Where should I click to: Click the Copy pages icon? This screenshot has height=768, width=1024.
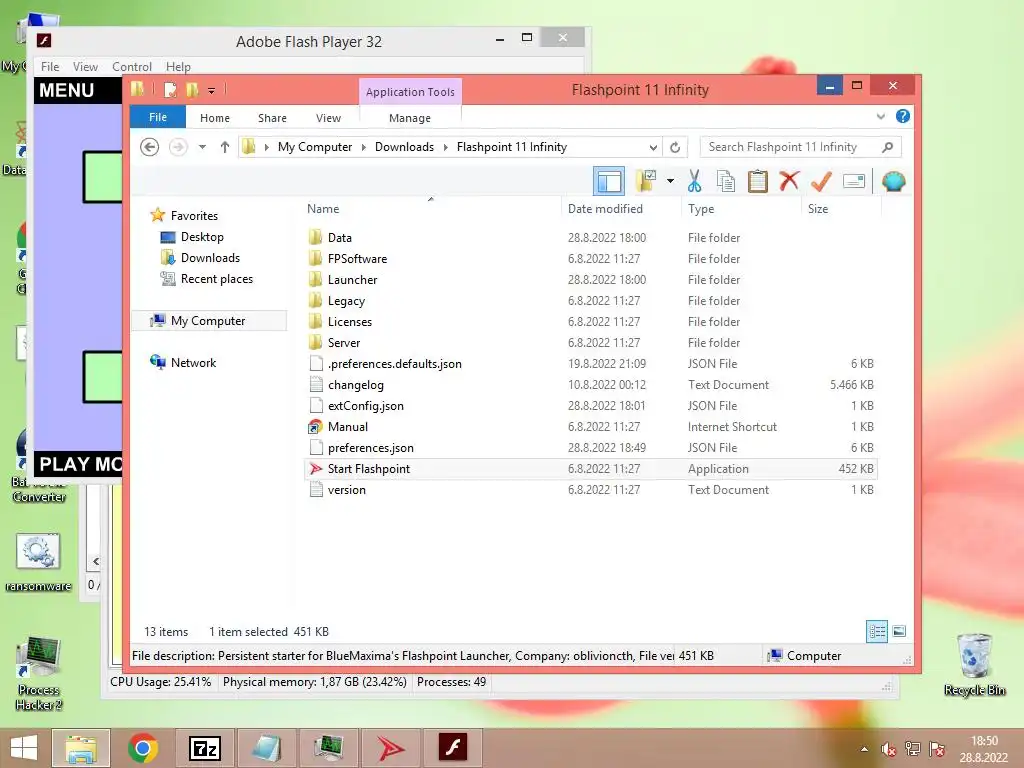pos(726,181)
